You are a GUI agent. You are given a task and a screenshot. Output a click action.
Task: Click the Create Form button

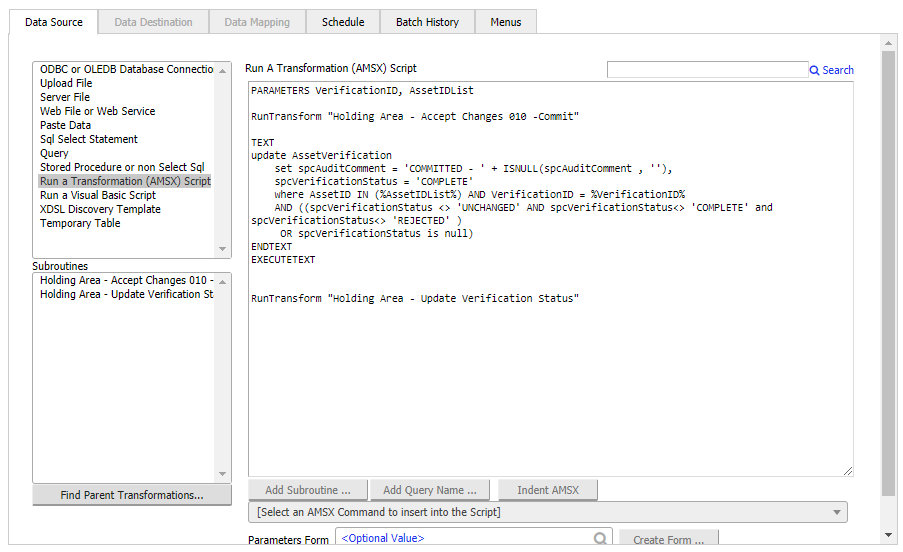[x=669, y=539]
